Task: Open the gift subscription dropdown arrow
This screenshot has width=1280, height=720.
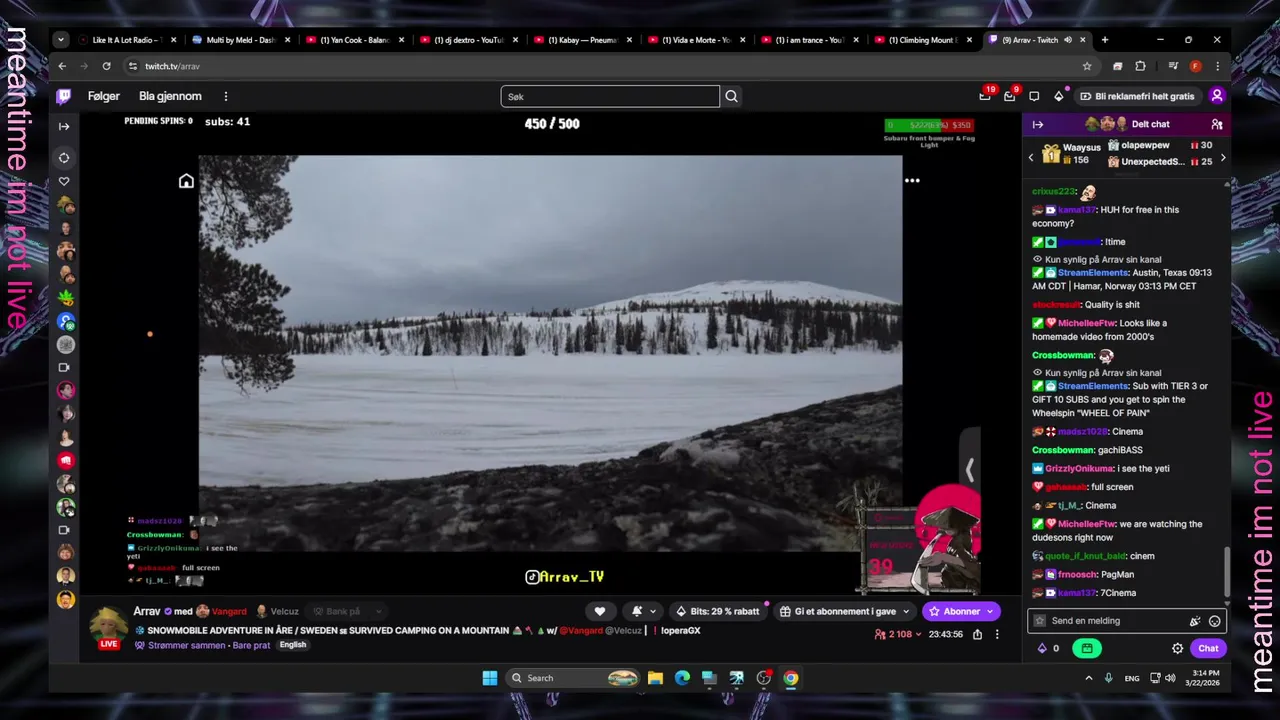Action: 907,611
